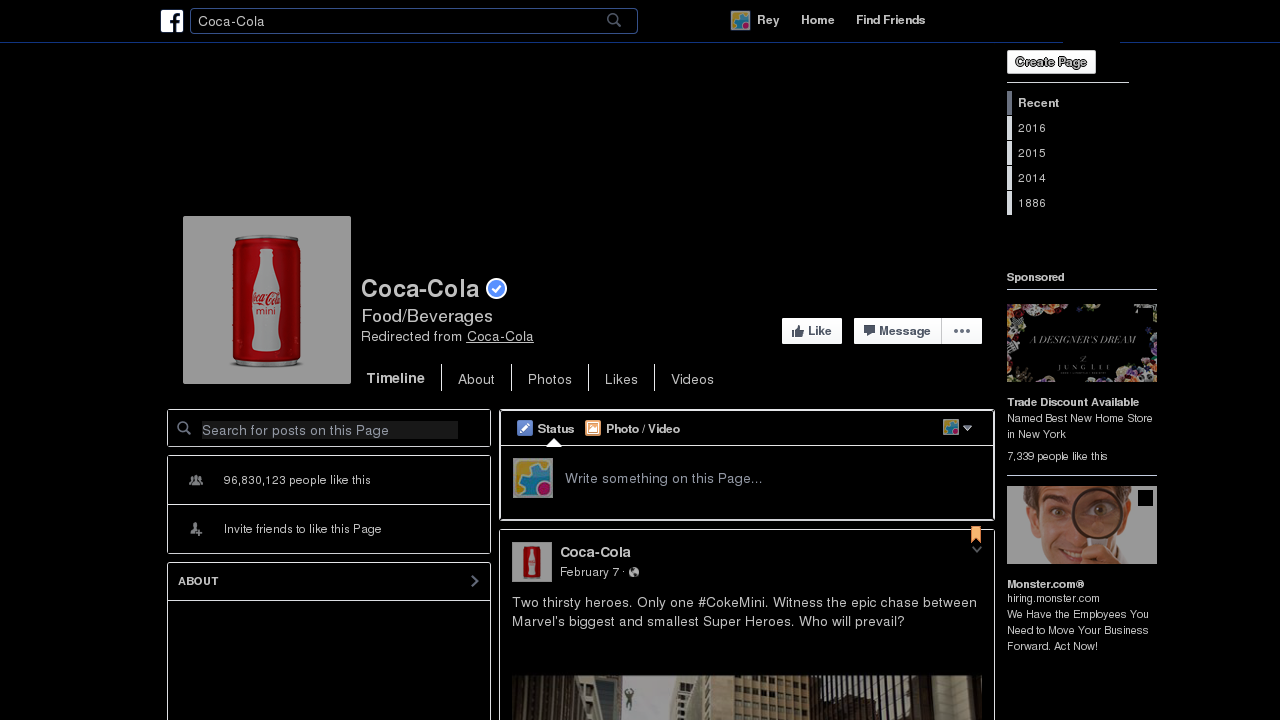Click the Status pencil icon
The height and width of the screenshot is (720, 1280).
point(525,428)
